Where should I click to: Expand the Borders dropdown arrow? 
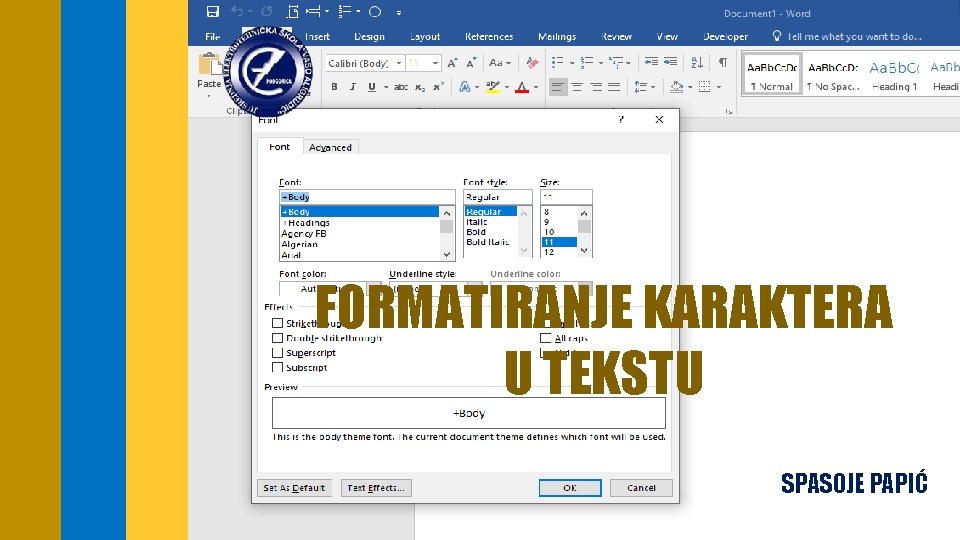tap(719, 87)
